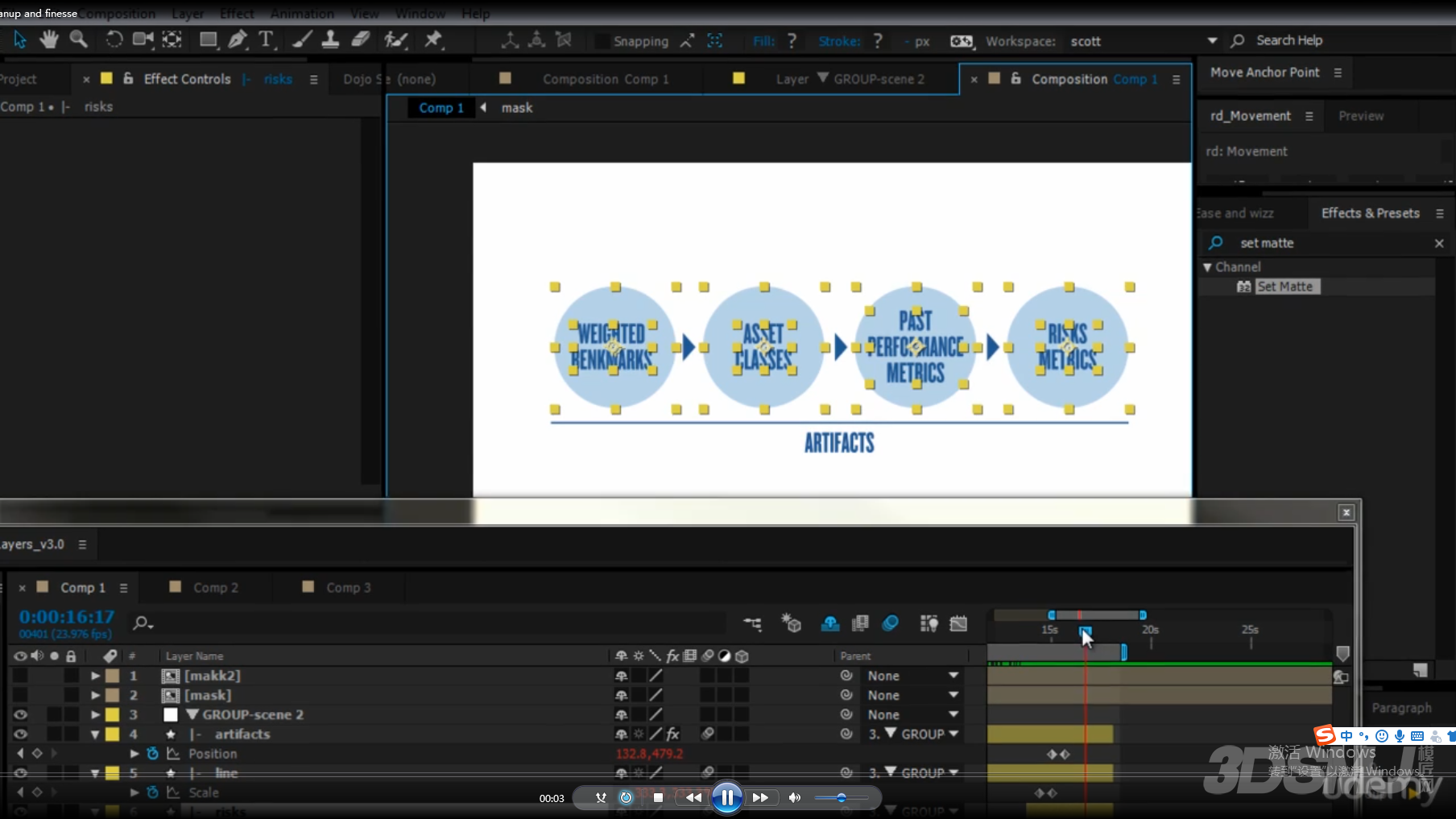Screen dimensions: 1456x819
Task: Pause the video playback
Action: pos(726,797)
